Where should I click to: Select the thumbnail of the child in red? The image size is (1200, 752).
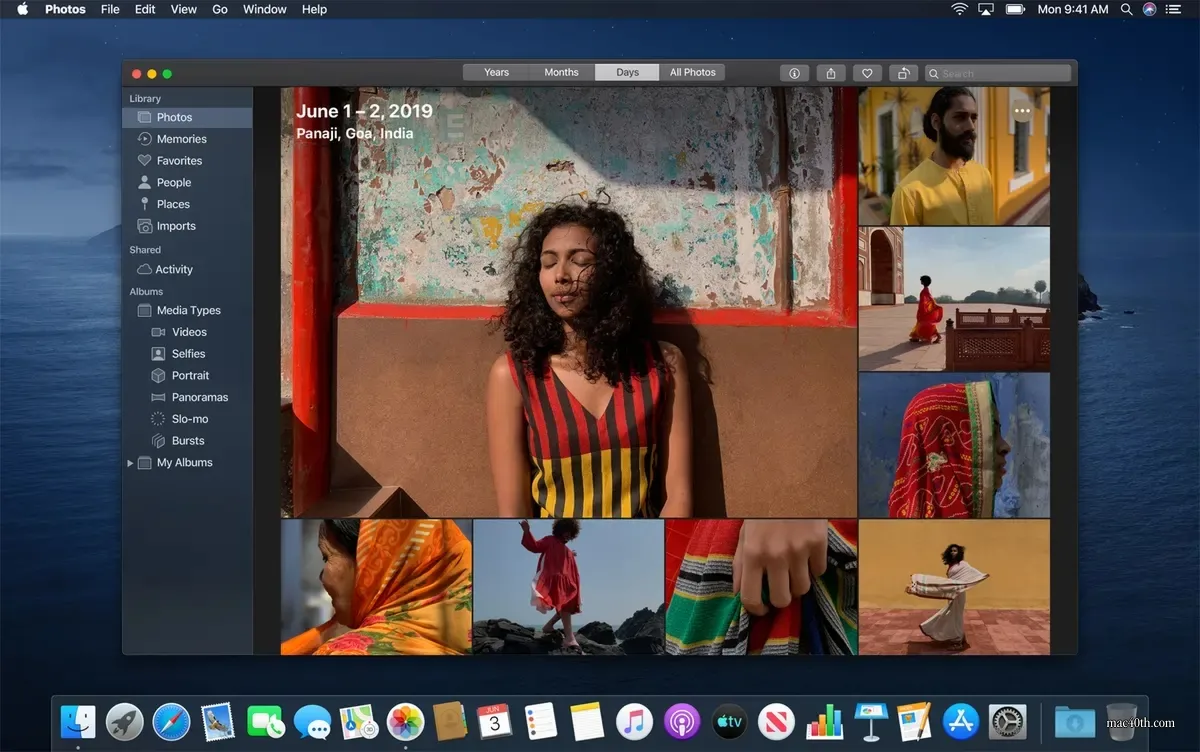point(568,587)
